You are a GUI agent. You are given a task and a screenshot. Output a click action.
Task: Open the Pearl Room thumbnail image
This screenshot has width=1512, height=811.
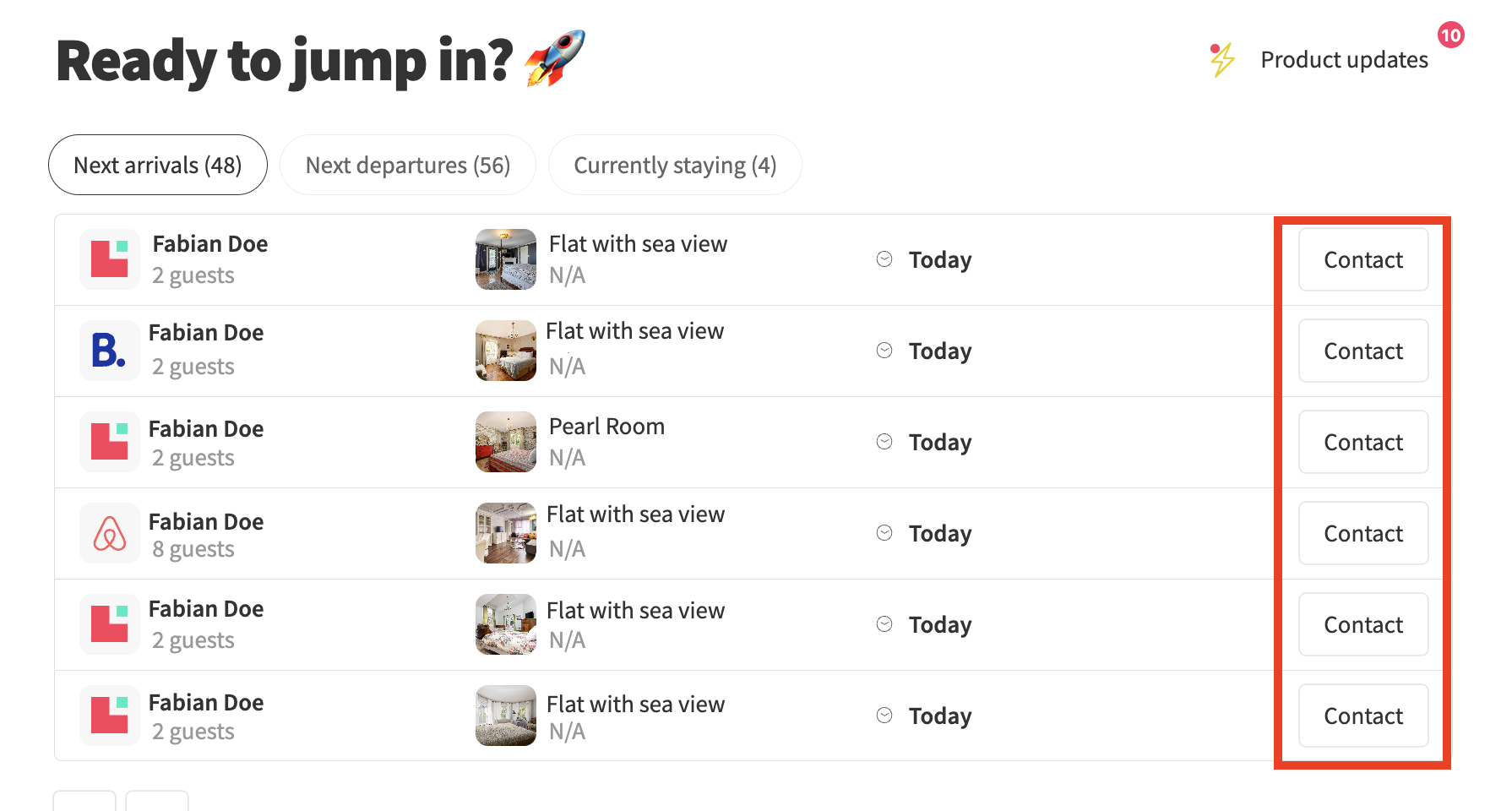tap(505, 442)
